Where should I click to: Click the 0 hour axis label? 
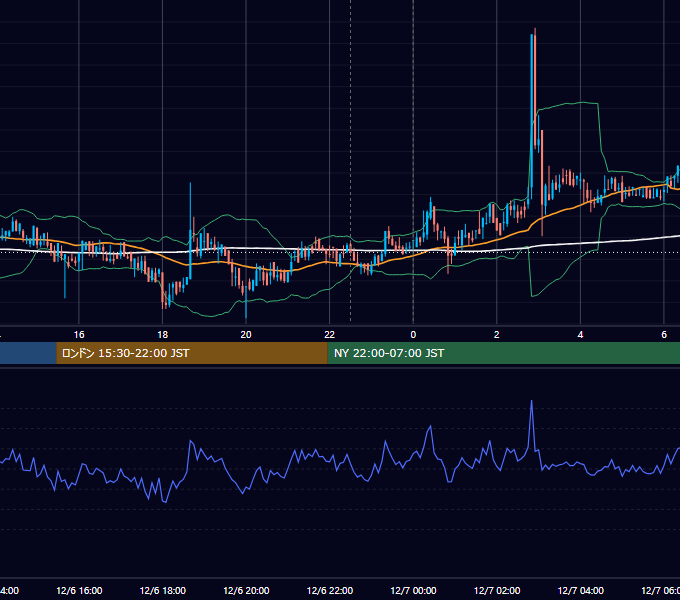click(x=413, y=335)
